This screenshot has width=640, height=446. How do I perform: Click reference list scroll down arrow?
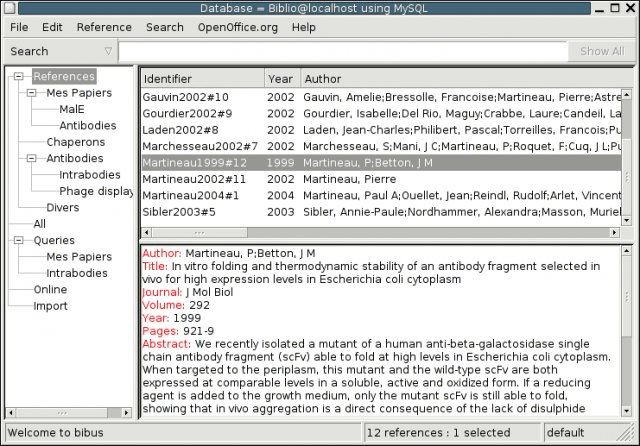[627, 220]
